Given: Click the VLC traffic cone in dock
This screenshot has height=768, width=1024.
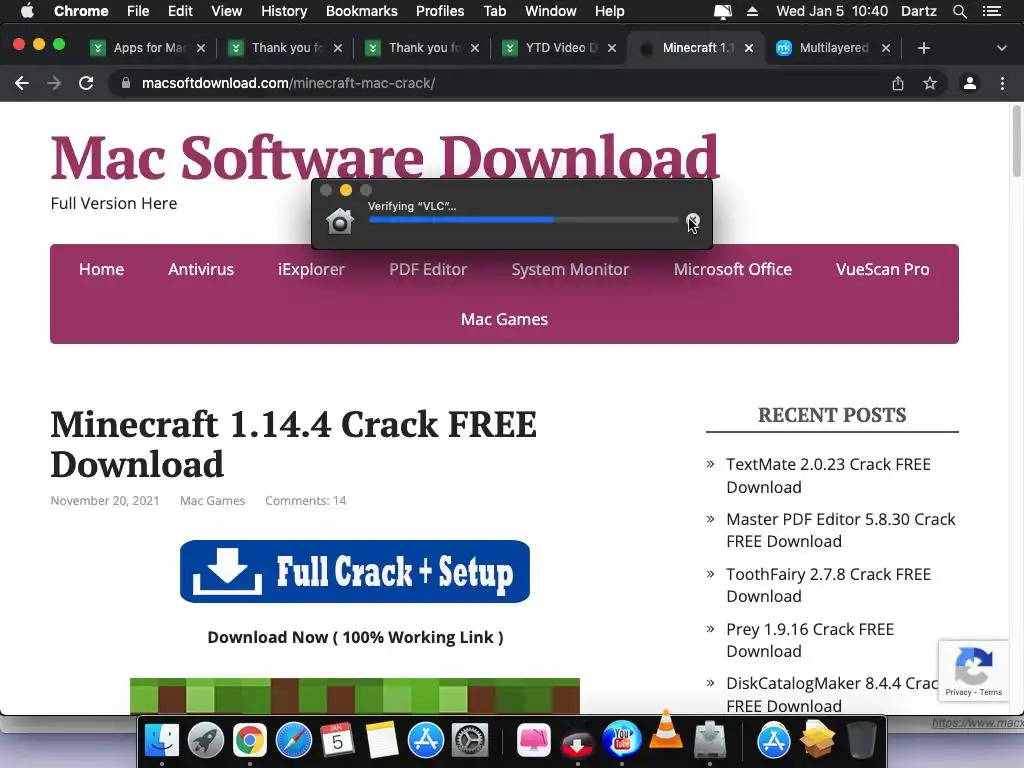Looking at the screenshot, I should click(665, 730).
